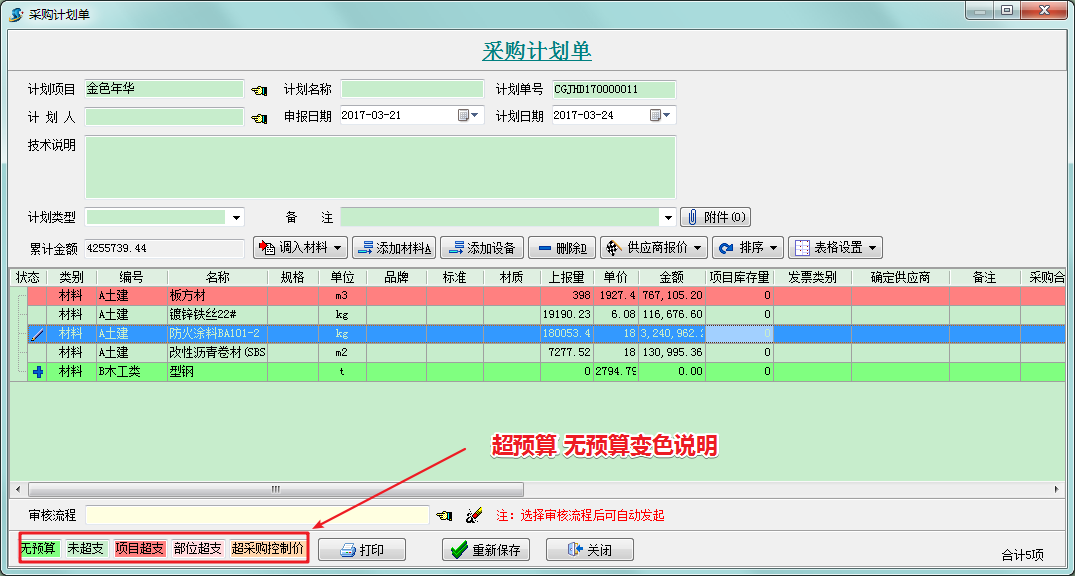This screenshot has width=1075, height=576.
Task: Click the 采购计划单 title heading link
Action: tap(537, 51)
